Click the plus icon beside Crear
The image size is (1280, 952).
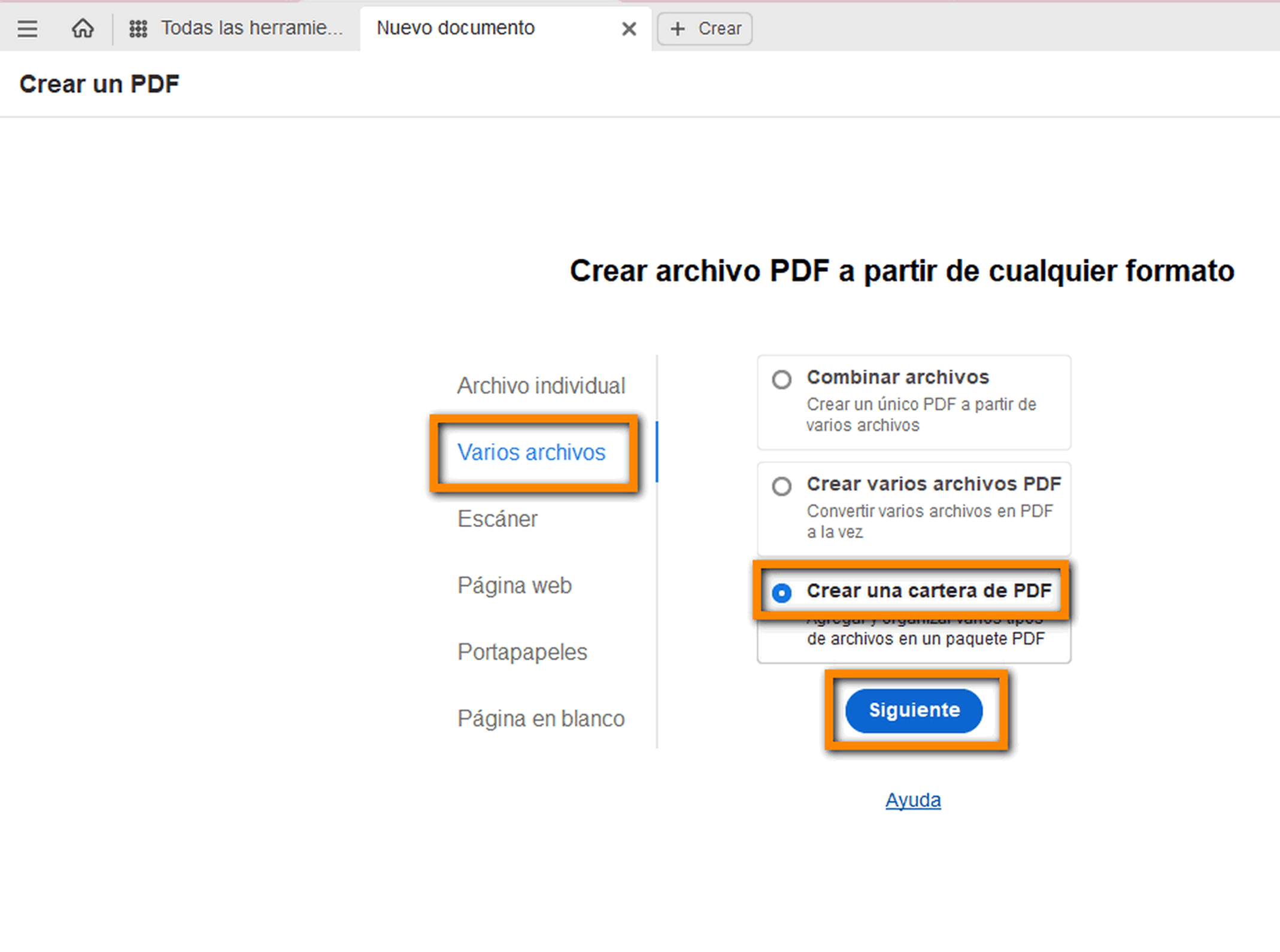coord(677,29)
